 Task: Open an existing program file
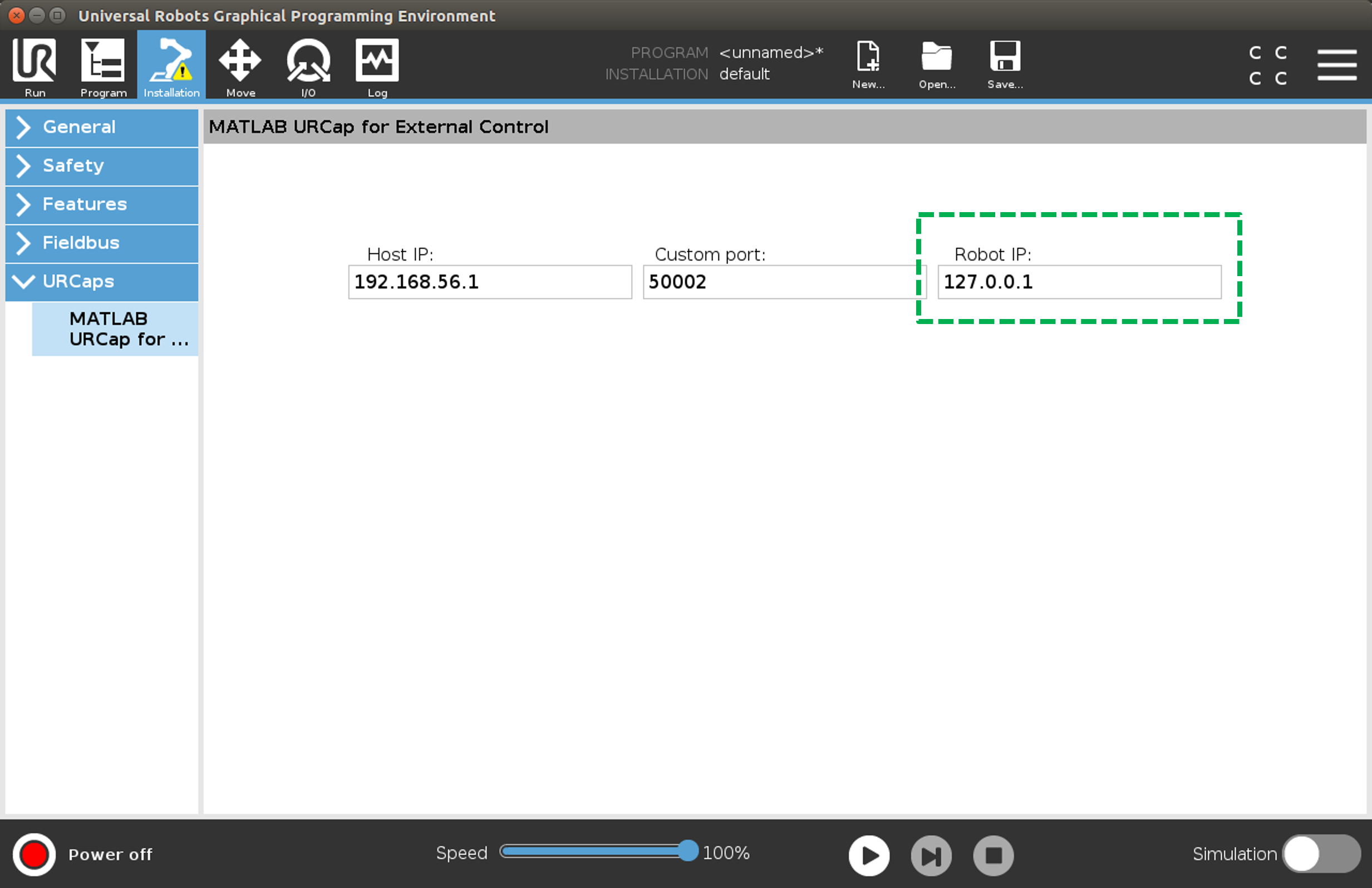pyautogui.click(x=937, y=63)
